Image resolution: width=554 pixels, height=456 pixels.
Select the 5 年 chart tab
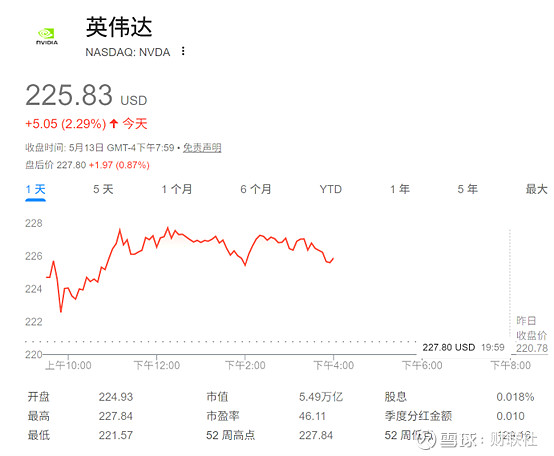(467, 189)
